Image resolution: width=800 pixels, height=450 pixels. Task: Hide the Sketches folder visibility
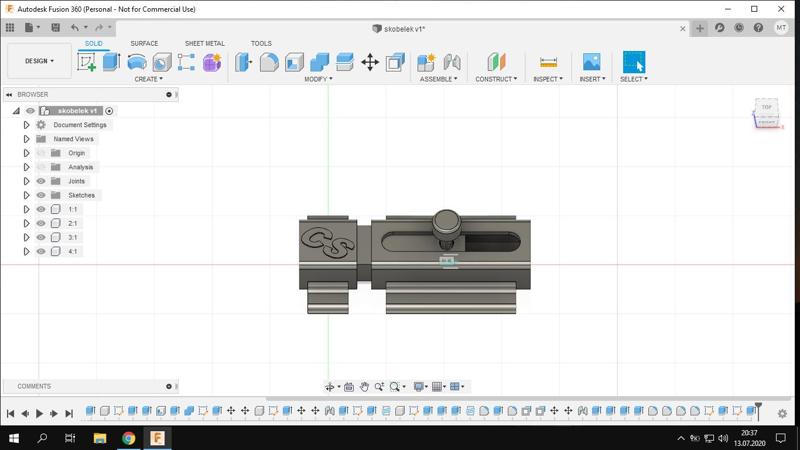coord(41,195)
